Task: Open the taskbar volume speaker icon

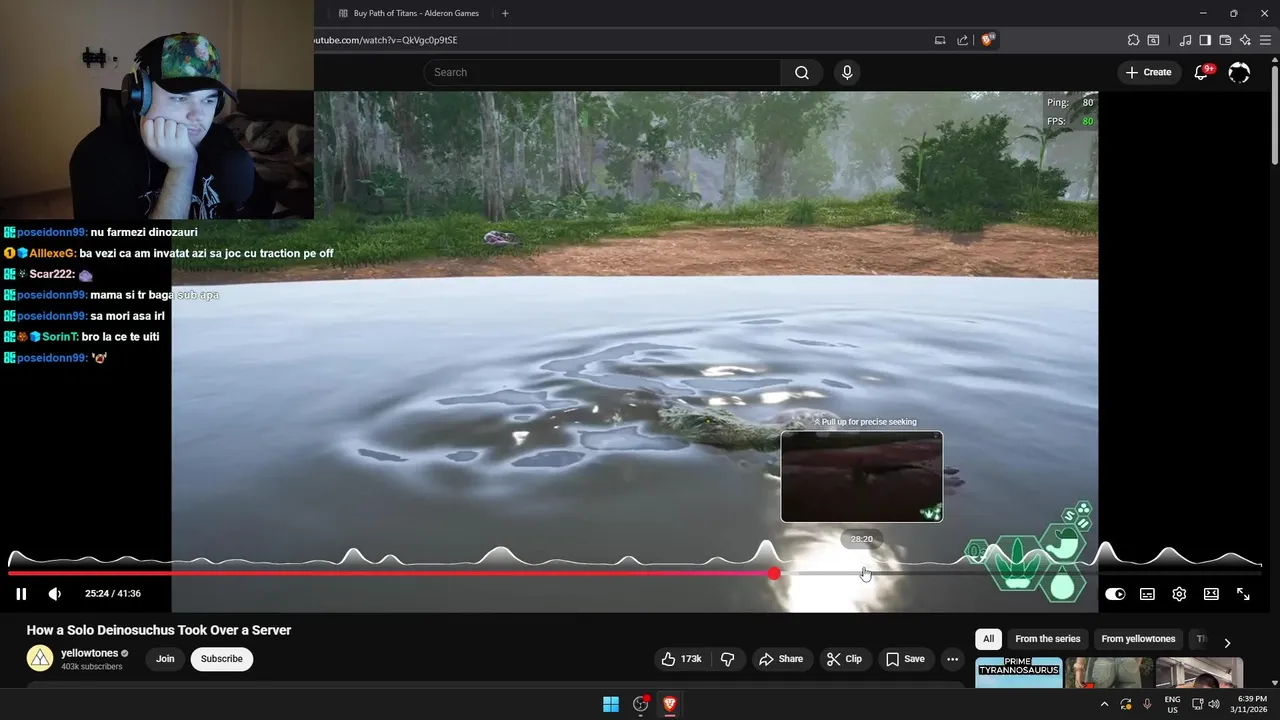Action: [x=1214, y=704]
